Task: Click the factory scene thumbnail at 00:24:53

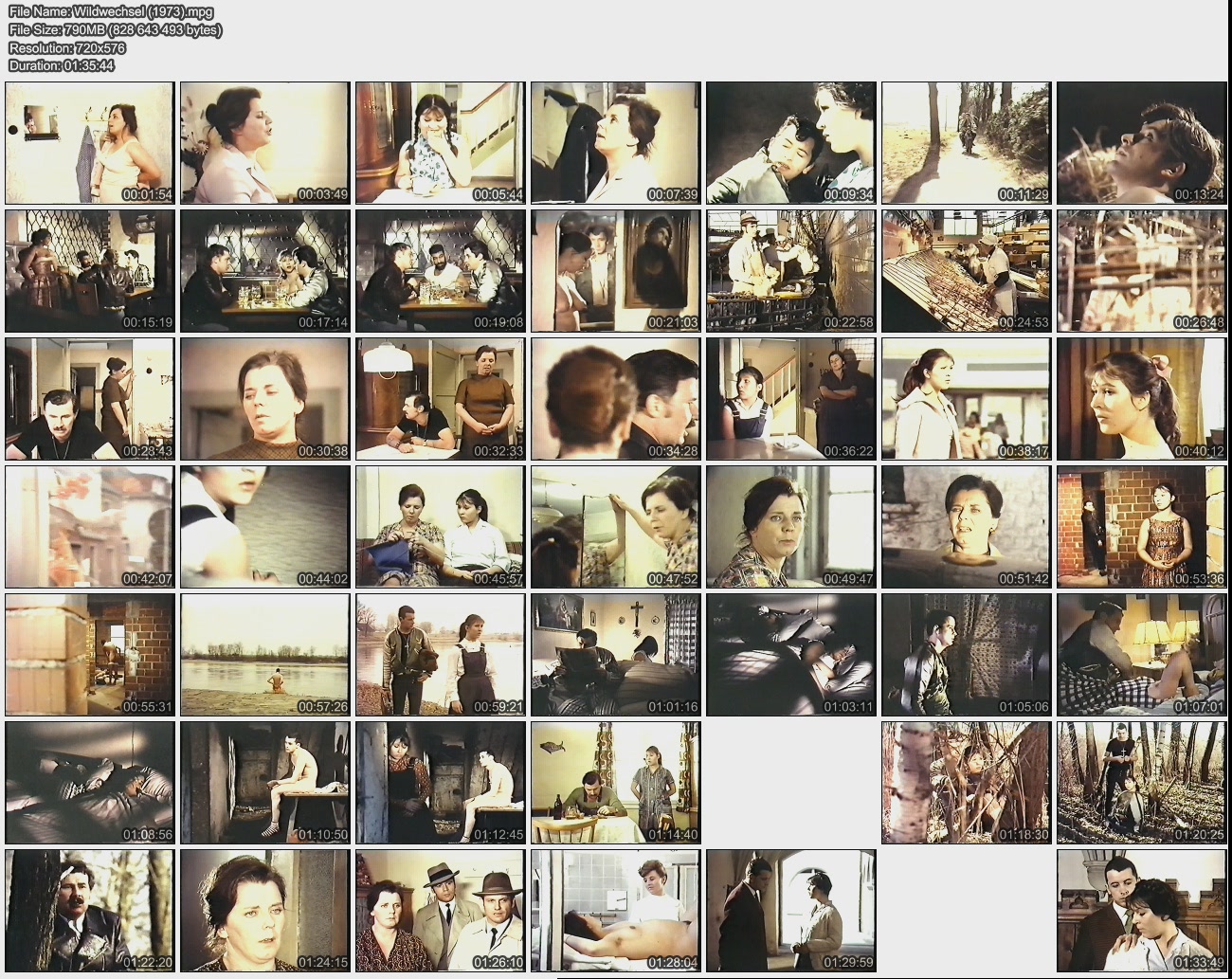Action: pyautogui.click(x=966, y=271)
